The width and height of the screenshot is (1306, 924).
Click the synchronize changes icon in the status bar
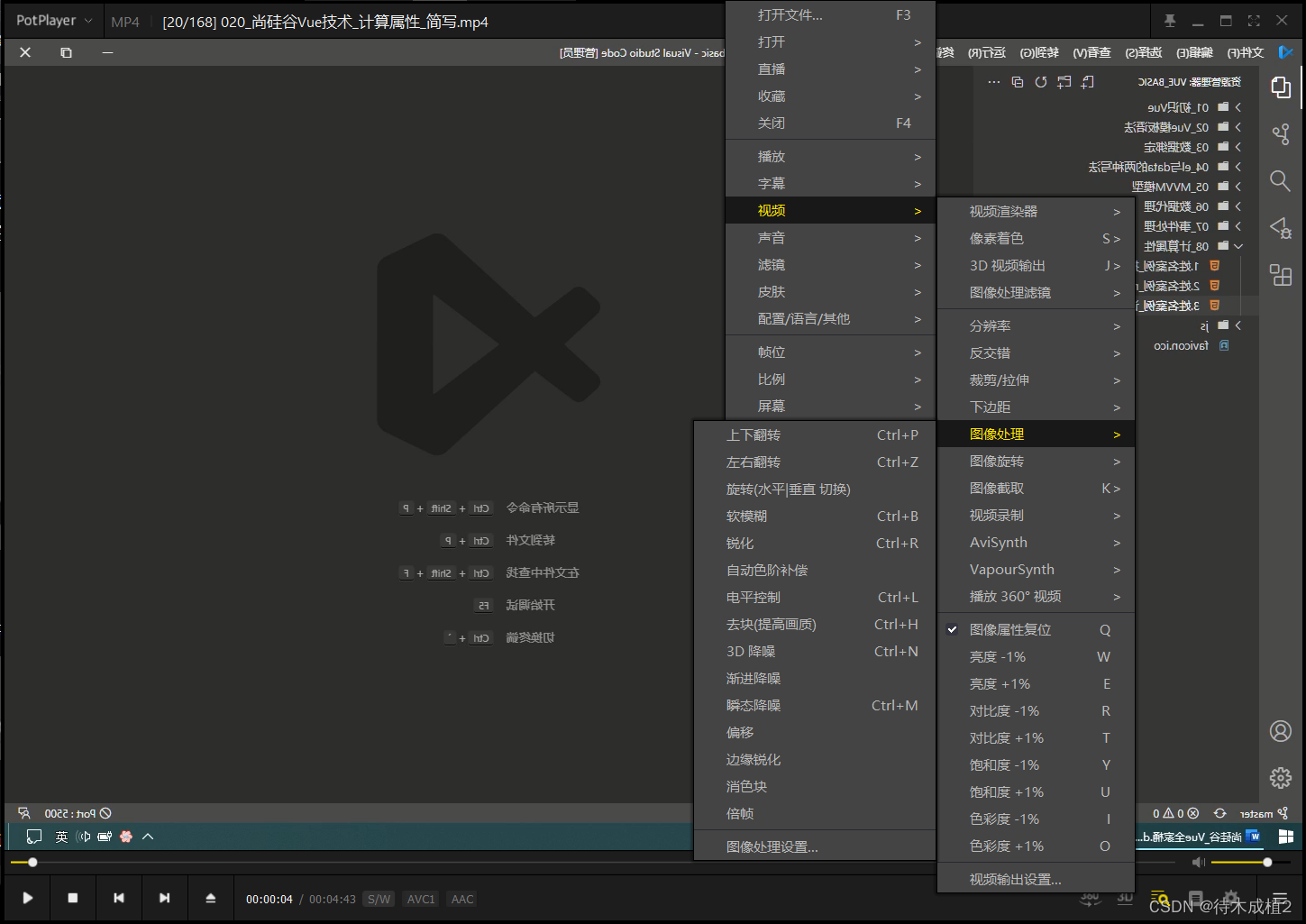pos(1220,813)
